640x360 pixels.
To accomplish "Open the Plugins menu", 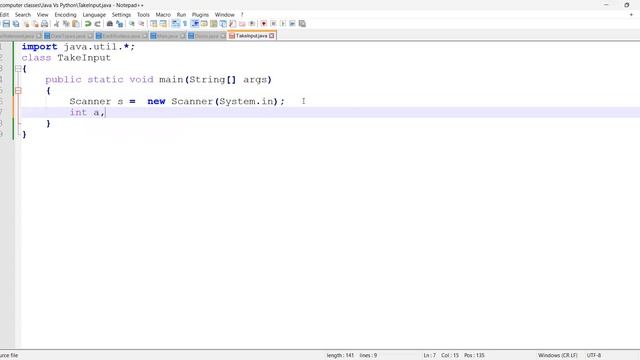I will (x=200, y=15).
